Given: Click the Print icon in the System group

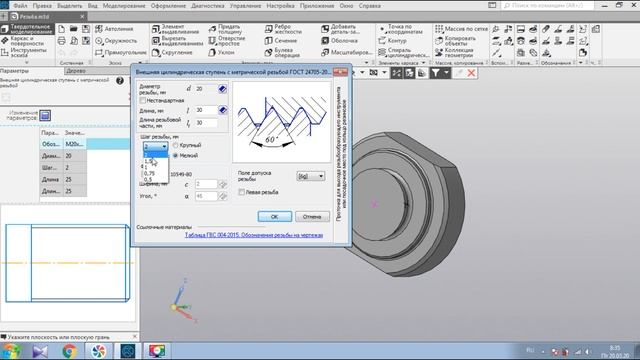Looking at the screenshot, I should (x=61, y=40).
